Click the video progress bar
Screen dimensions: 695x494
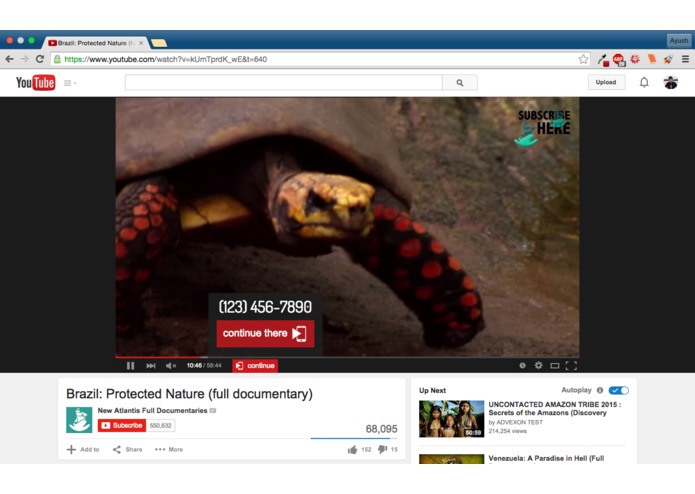347,357
